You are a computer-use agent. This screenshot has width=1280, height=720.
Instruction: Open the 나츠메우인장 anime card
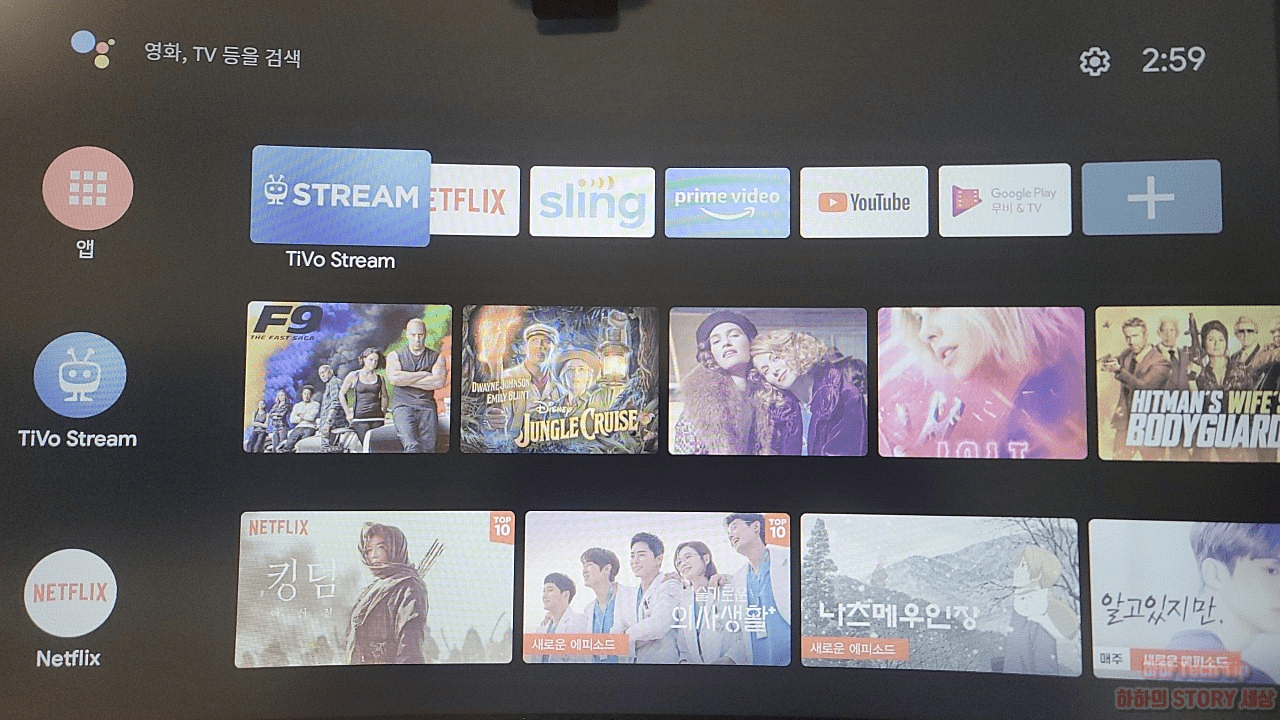tap(940, 594)
